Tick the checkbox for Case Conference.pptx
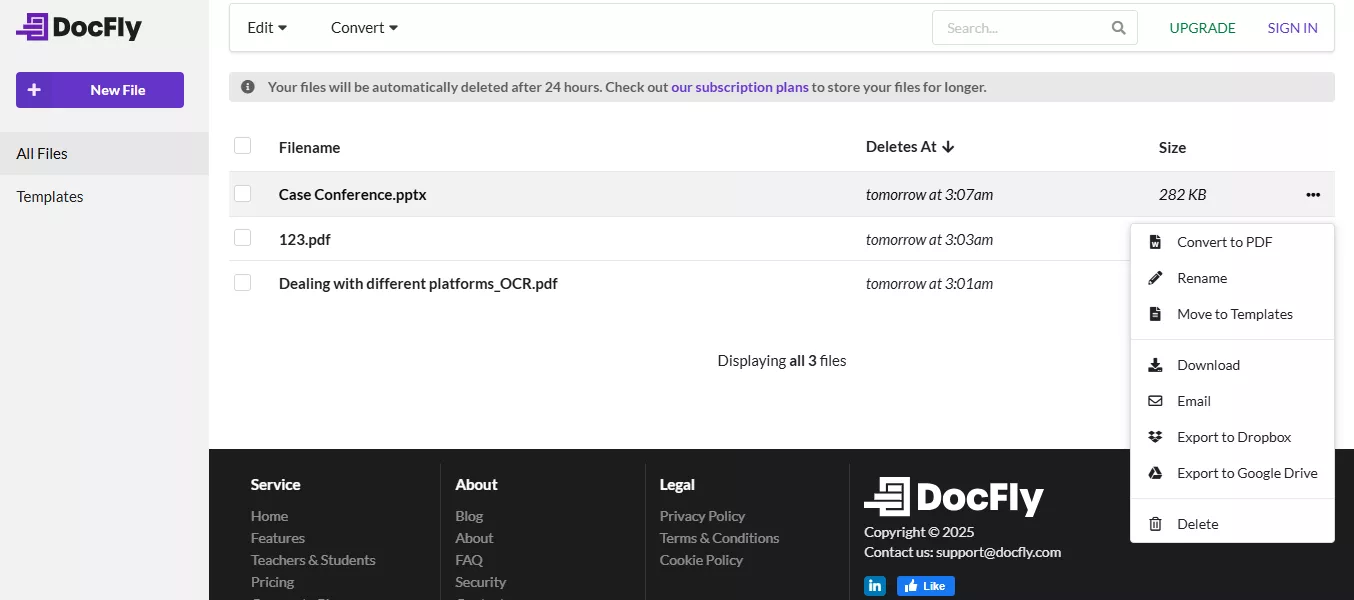This screenshot has width=1354, height=600. [x=242, y=194]
